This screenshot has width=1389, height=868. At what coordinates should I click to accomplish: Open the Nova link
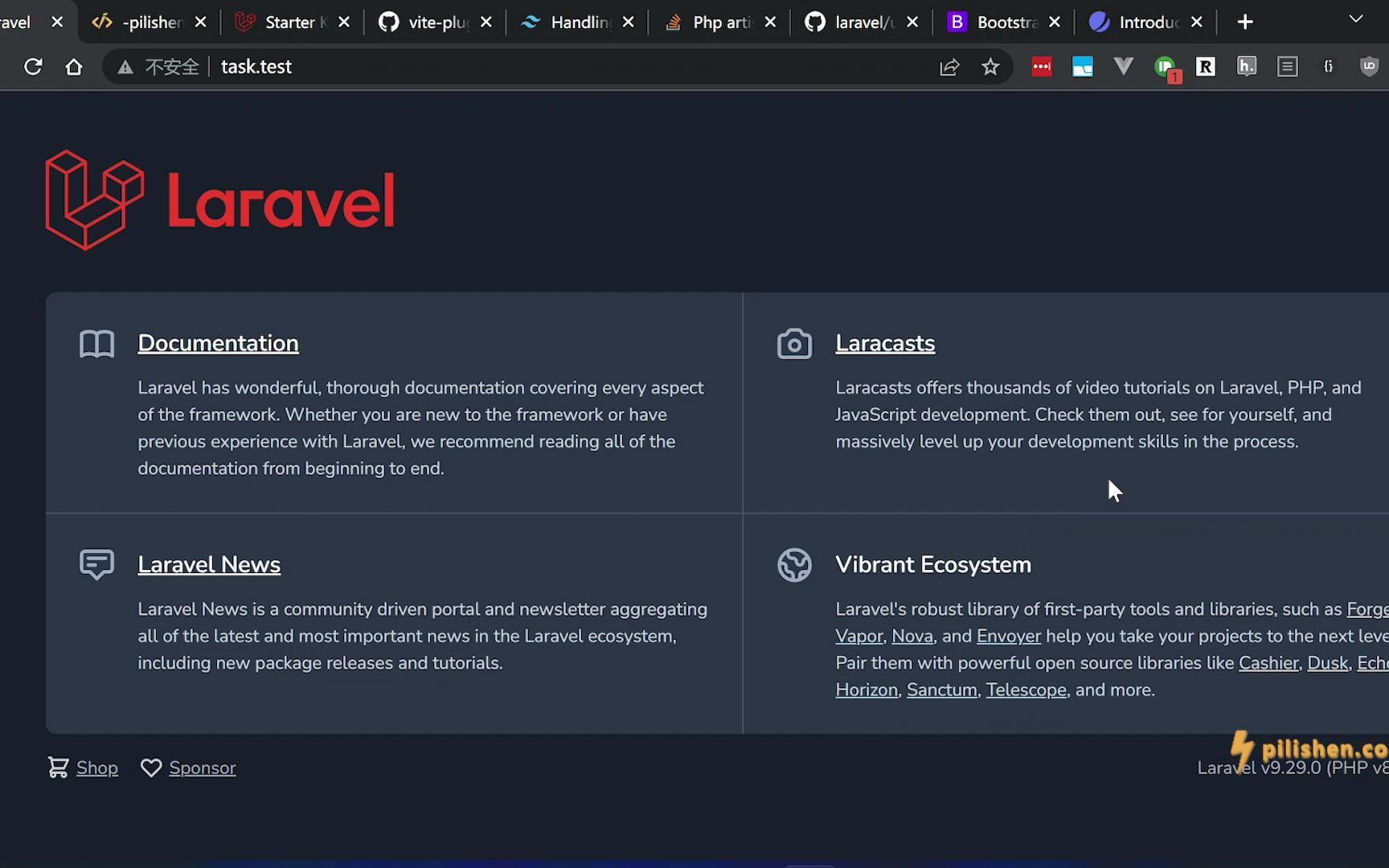912,637
